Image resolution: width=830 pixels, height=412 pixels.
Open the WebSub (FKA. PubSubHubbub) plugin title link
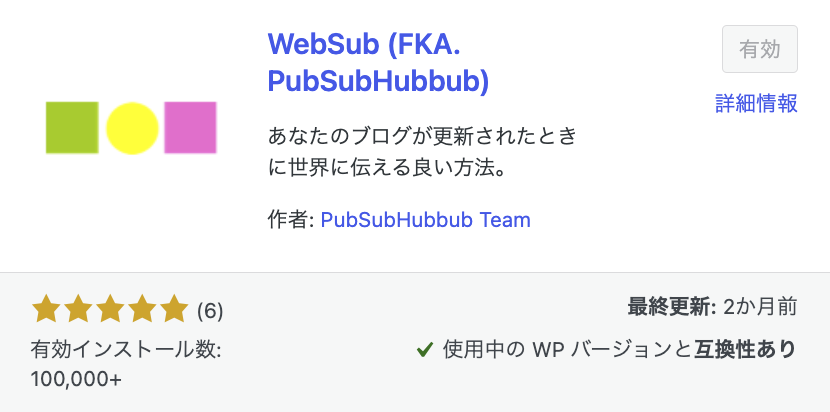coord(378,64)
